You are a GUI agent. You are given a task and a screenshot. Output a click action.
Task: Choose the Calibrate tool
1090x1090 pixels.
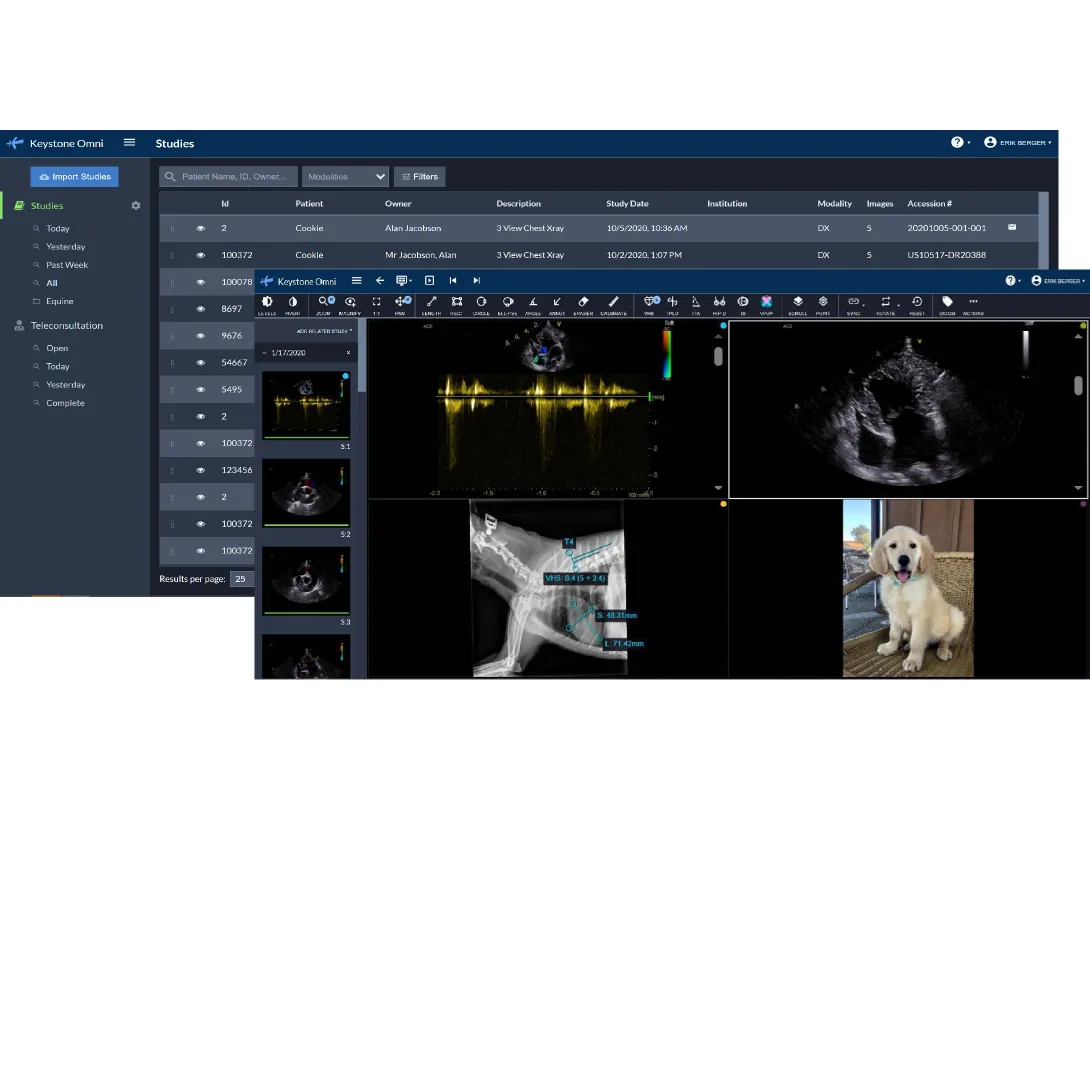[613, 302]
